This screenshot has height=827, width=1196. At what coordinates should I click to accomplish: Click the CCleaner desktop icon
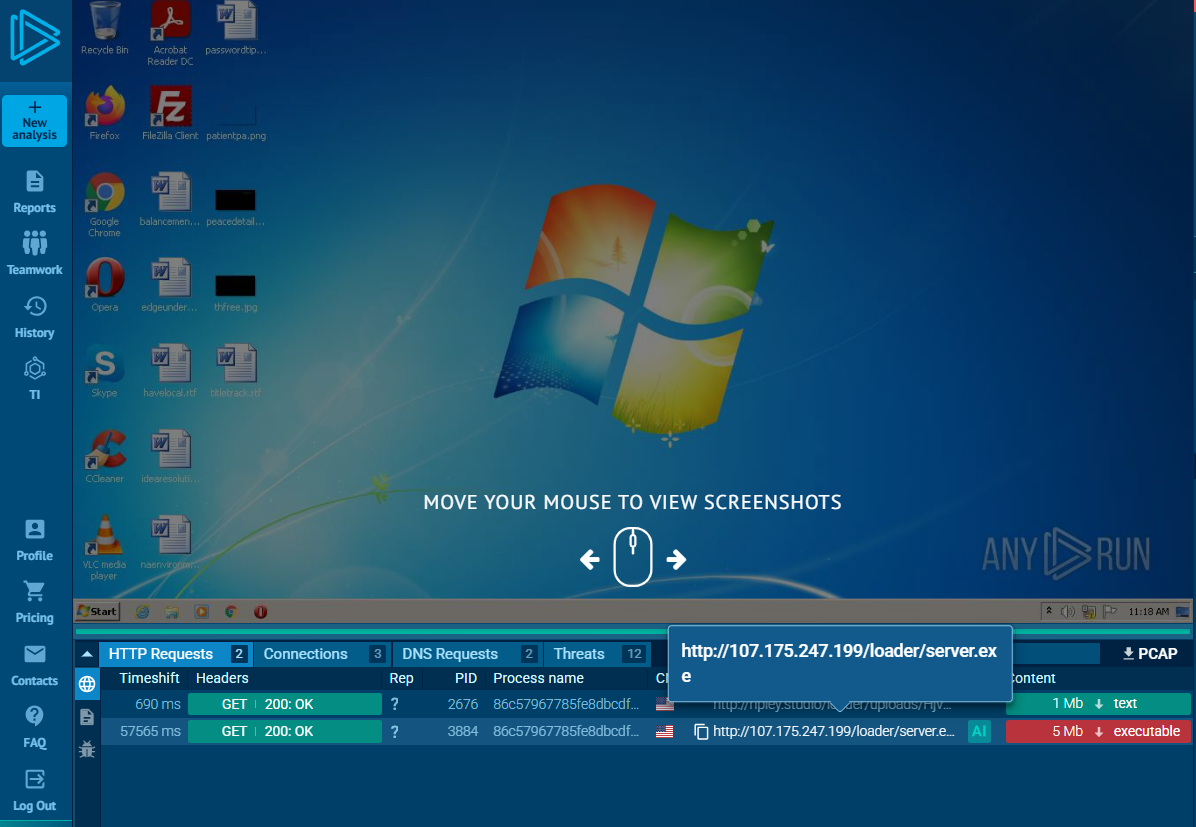104,456
